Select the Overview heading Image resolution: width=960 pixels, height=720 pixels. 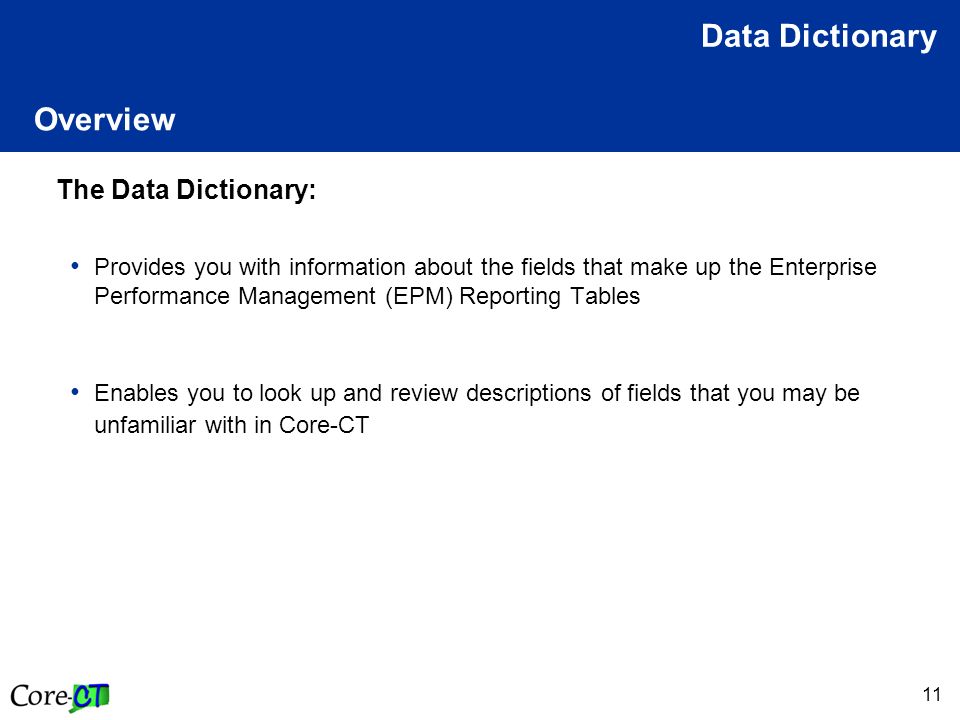pyautogui.click(x=105, y=119)
